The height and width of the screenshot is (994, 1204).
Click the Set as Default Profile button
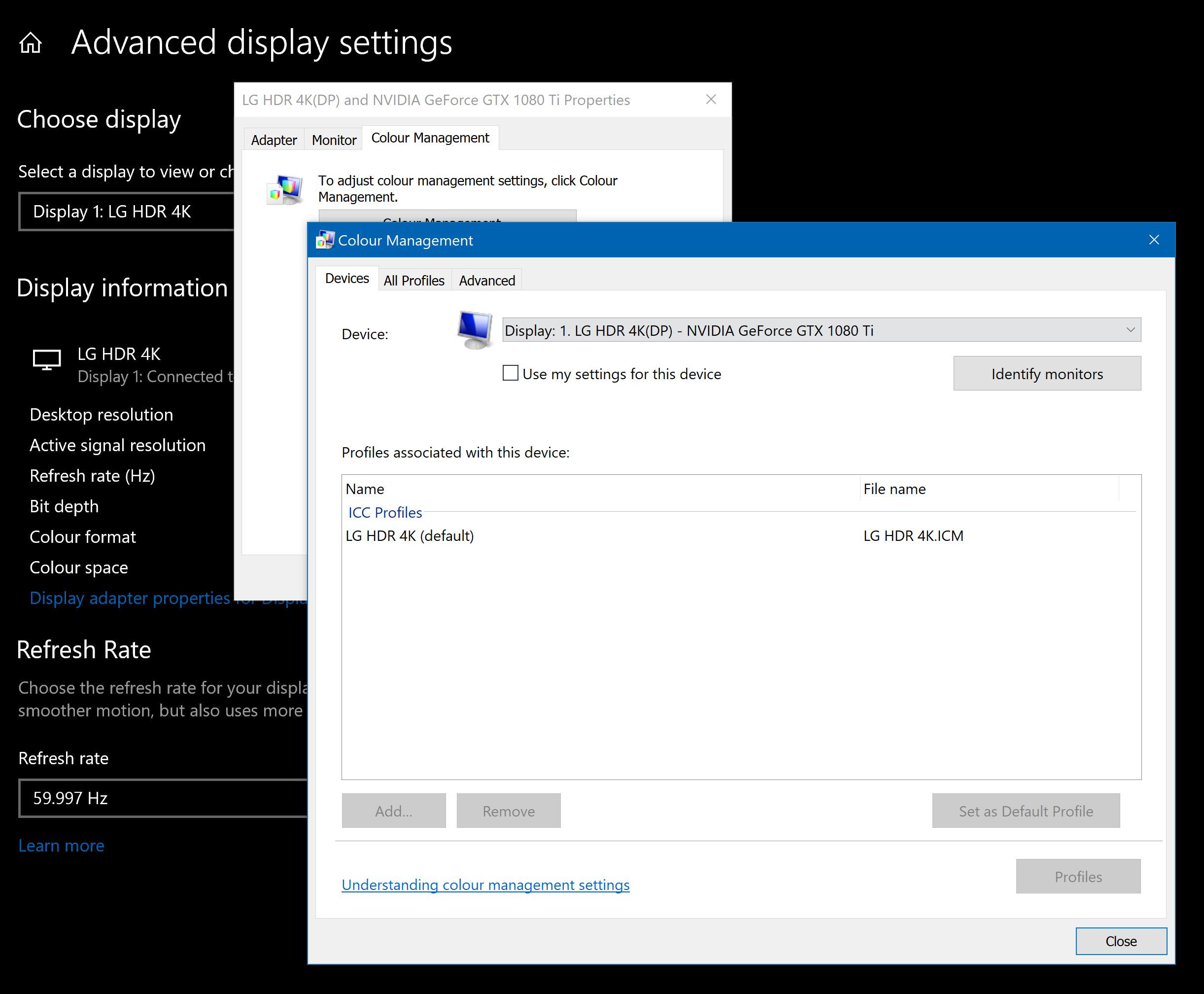tap(1027, 810)
